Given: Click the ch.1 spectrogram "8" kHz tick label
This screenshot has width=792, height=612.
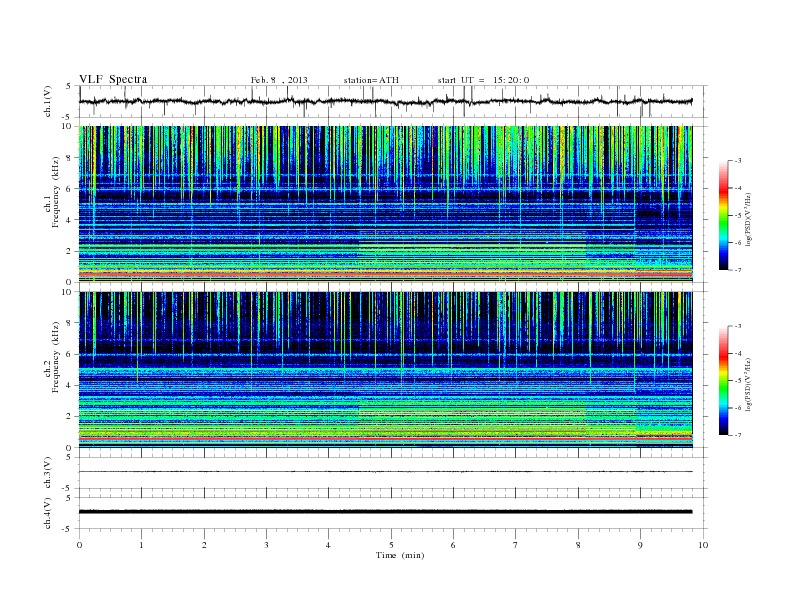Looking at the screenshot, I should coord(69,158).
